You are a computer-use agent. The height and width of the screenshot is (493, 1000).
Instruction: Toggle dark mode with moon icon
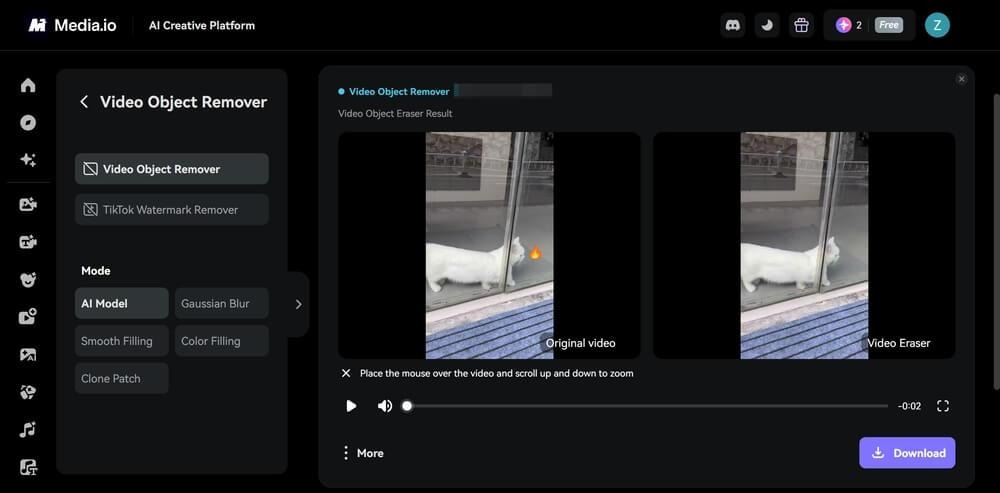pos(767,26)
